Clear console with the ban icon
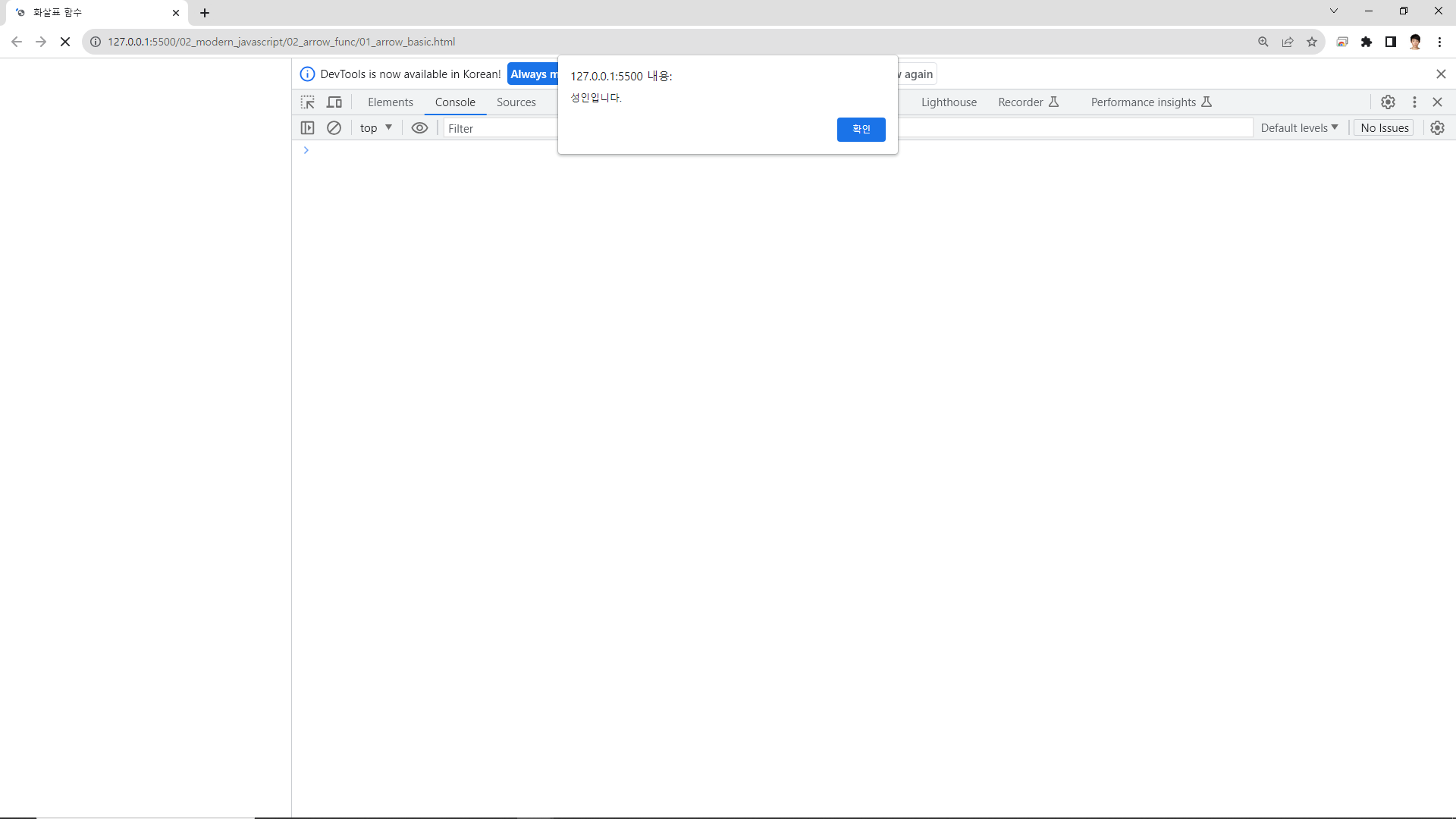Screen dimensions: 1456x819 [x=334, y=128]
